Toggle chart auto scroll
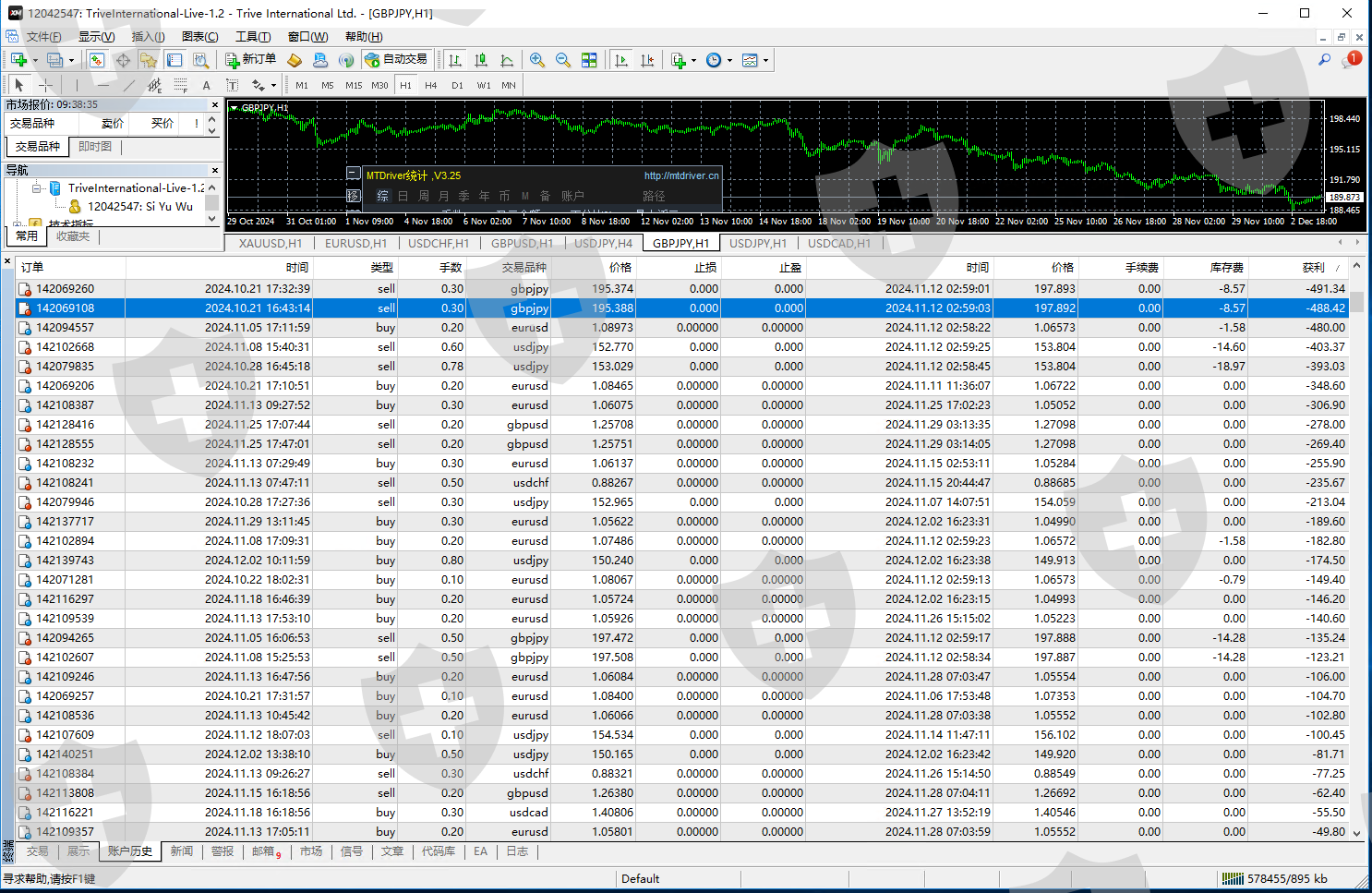Viewport: 1372px width, 893px height. pyautogui.click(x=621, y=60)
